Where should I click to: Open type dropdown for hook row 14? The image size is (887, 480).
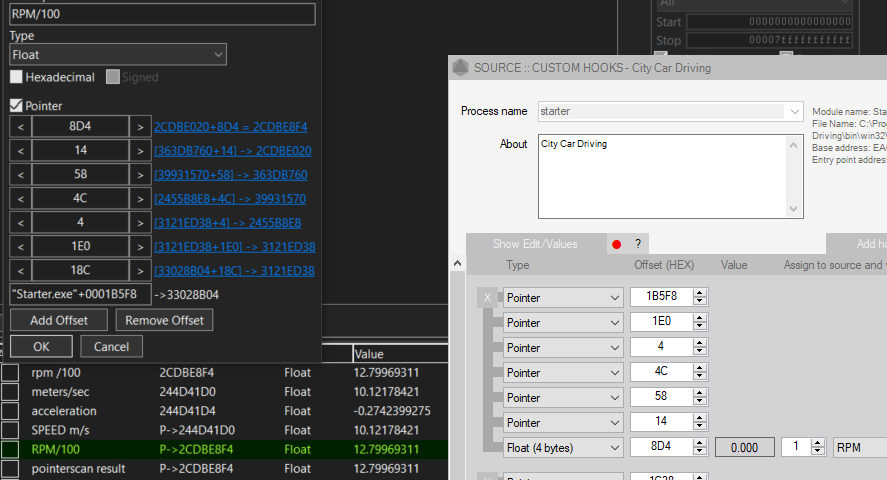[x=563, y=422]
